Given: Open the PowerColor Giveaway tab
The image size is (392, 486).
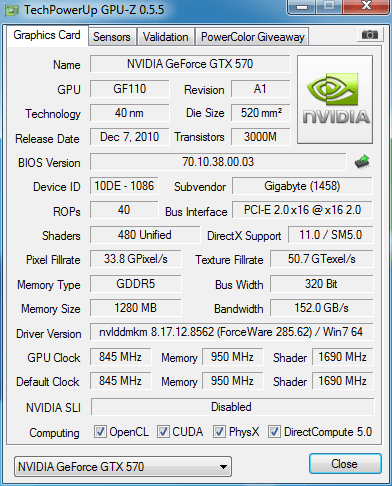Looking at the screenshot, I should (x=253, y=37).
